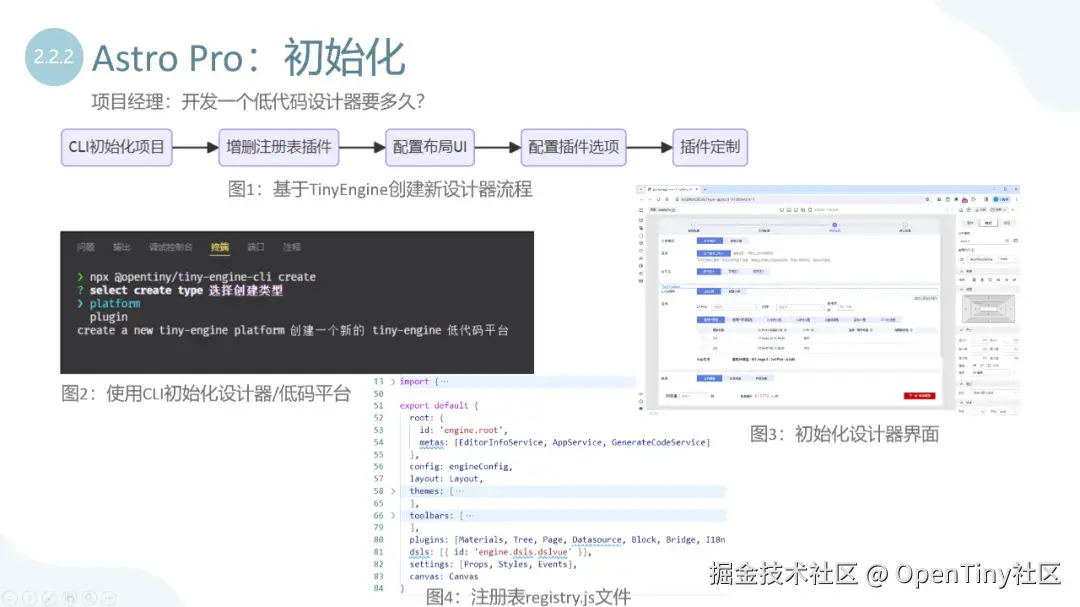This screenshot has width=1080, height=607.
Task: Activate the pen annotation control icon
Action: (50, 598)
